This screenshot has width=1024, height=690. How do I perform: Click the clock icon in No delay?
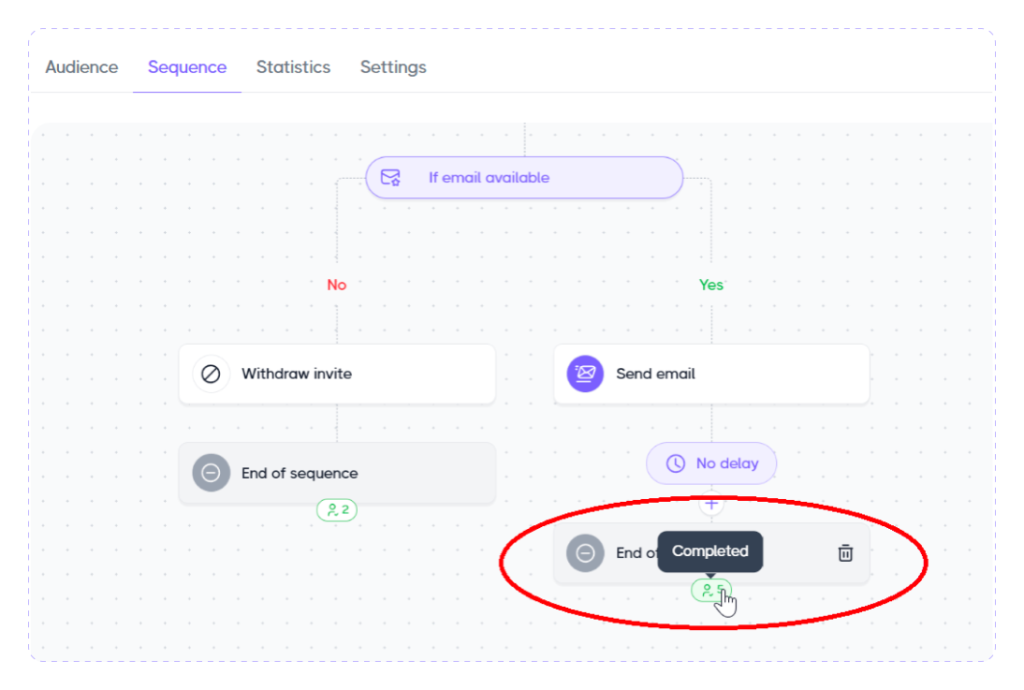tap(676, 464)
